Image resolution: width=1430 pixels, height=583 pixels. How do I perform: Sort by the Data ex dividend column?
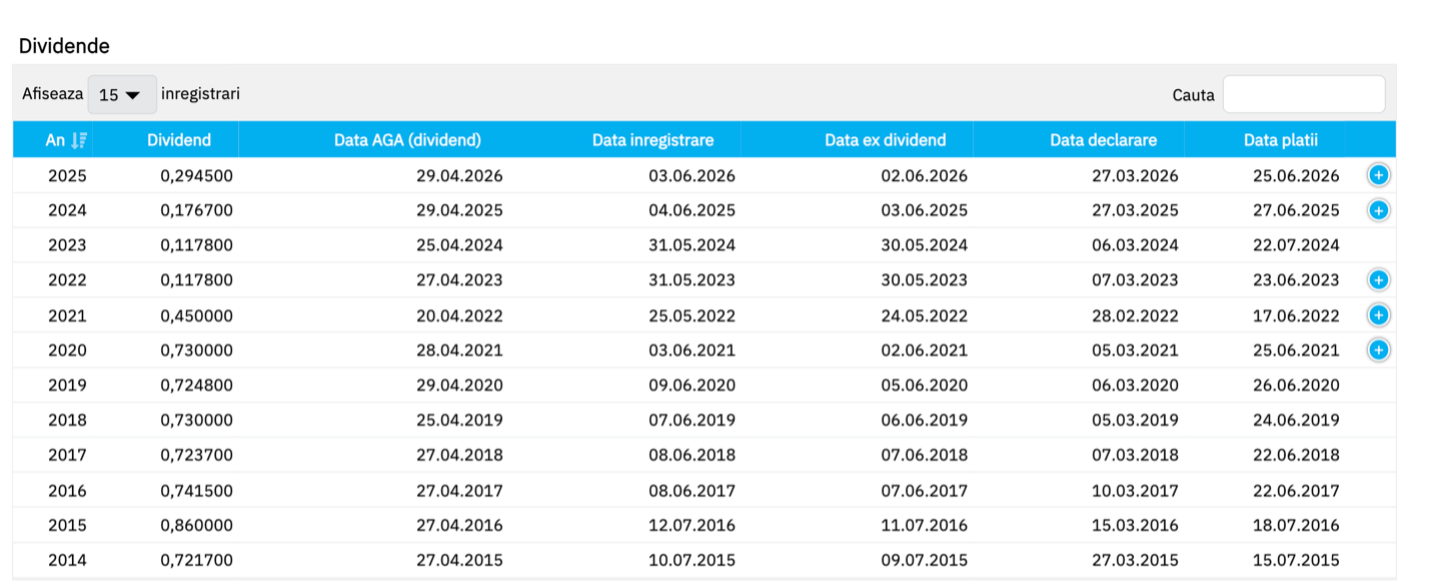pyautogui.click(x=885, y=140)
